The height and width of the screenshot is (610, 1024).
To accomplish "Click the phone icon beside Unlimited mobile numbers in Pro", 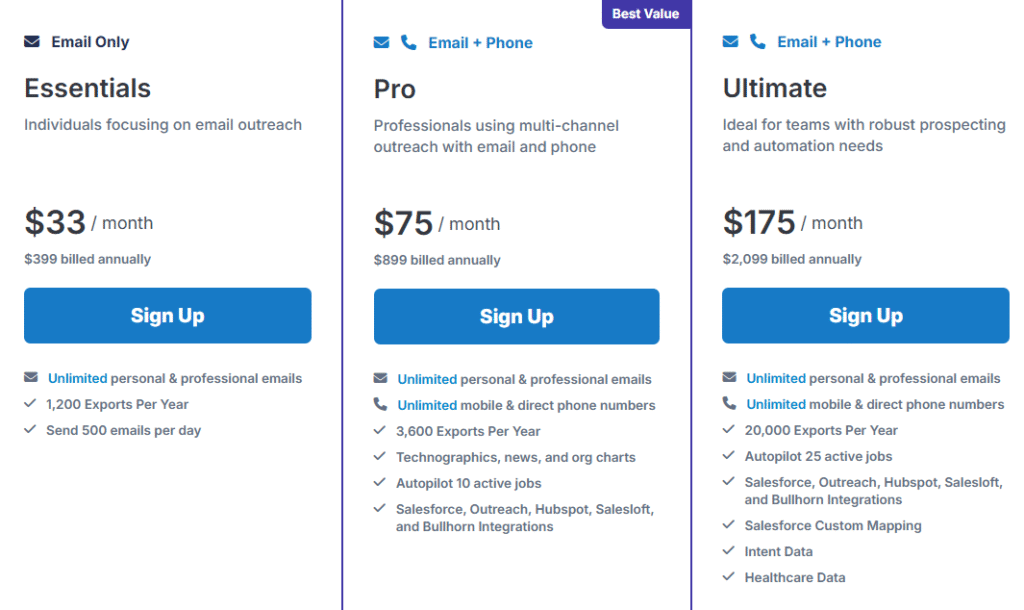I will [379, 404].
